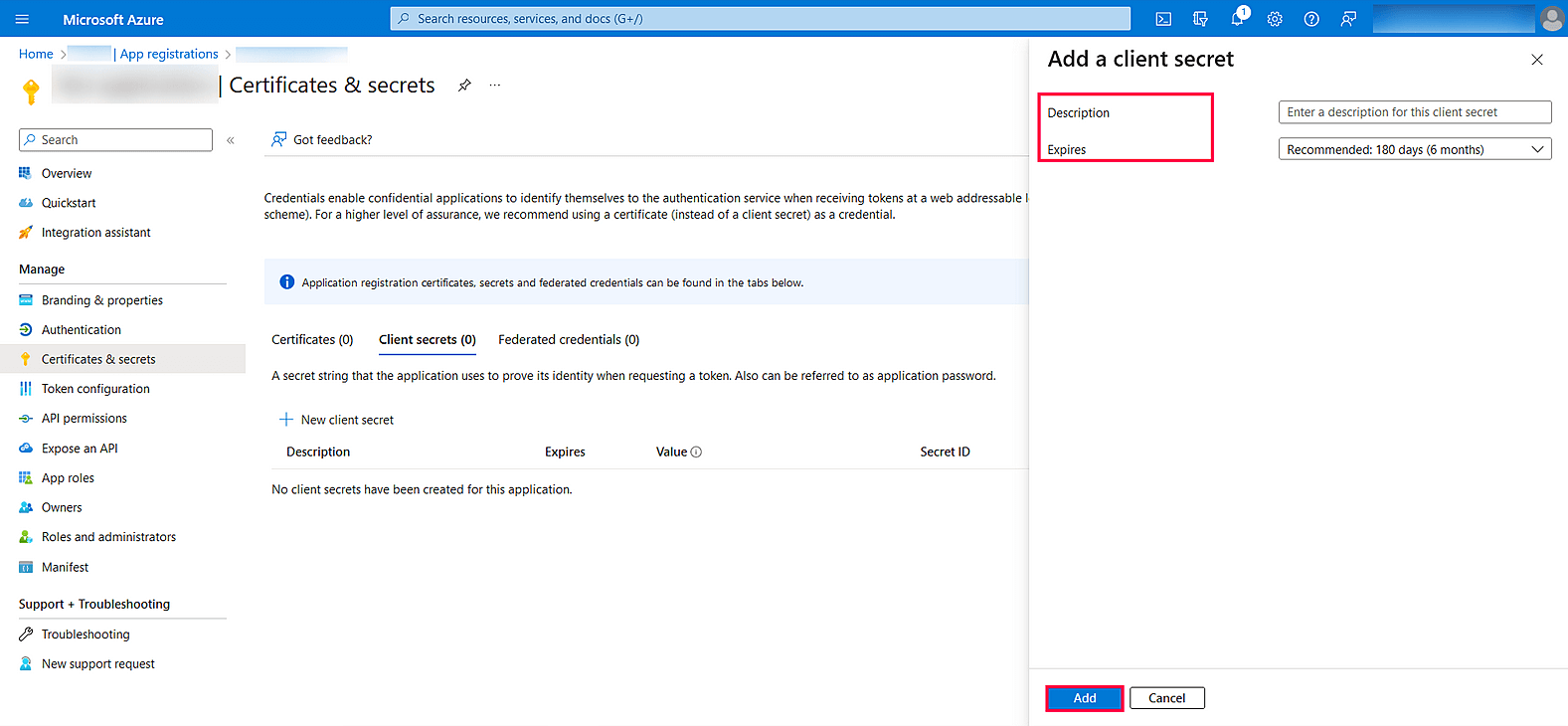Image resolution: width=1568 pixels, height=726 pixels.
Task: Click the Authentication icon
Action: click(x=26, y=330)
